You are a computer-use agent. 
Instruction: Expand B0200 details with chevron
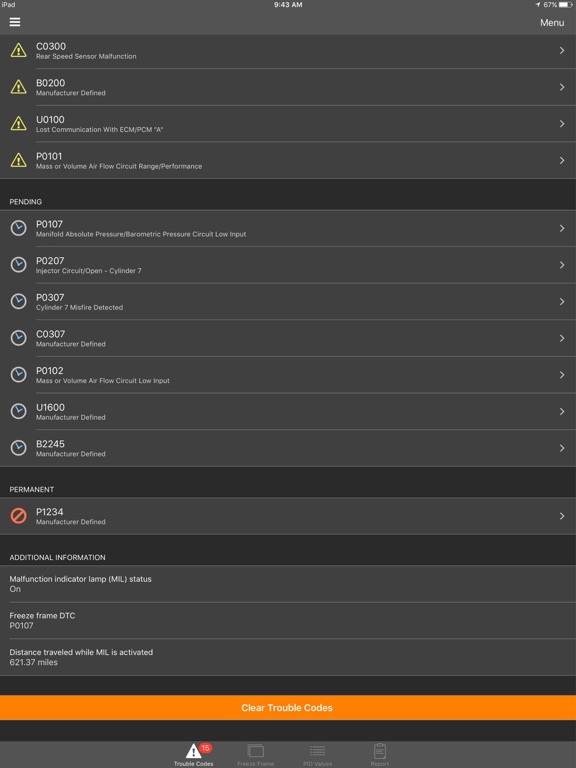[x=562, y=87]
